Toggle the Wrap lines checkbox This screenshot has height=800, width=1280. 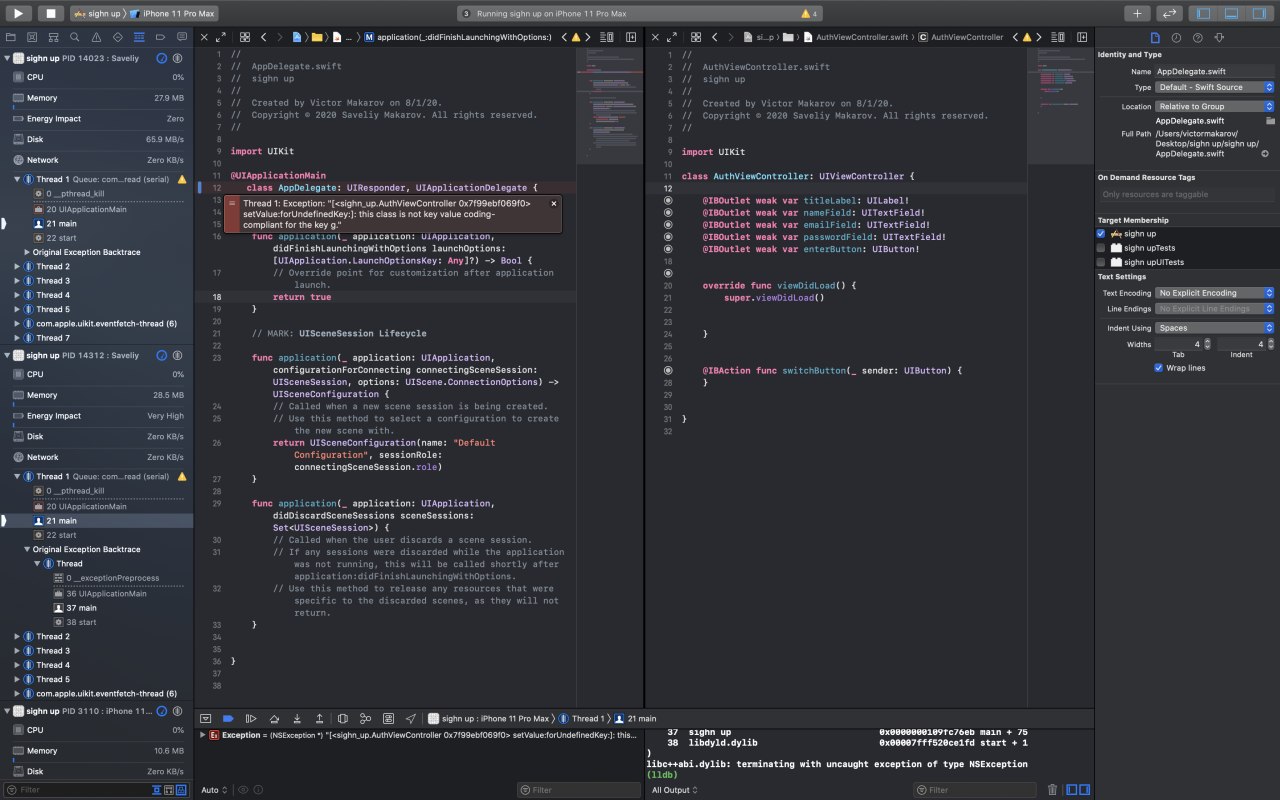(x=1158, y=368)
